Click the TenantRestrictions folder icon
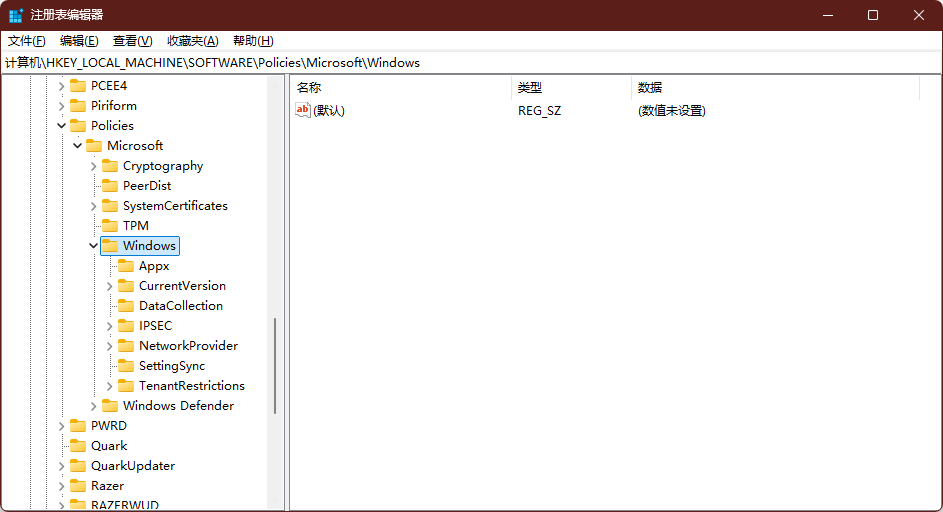The image size is (943, 512). 126,385
